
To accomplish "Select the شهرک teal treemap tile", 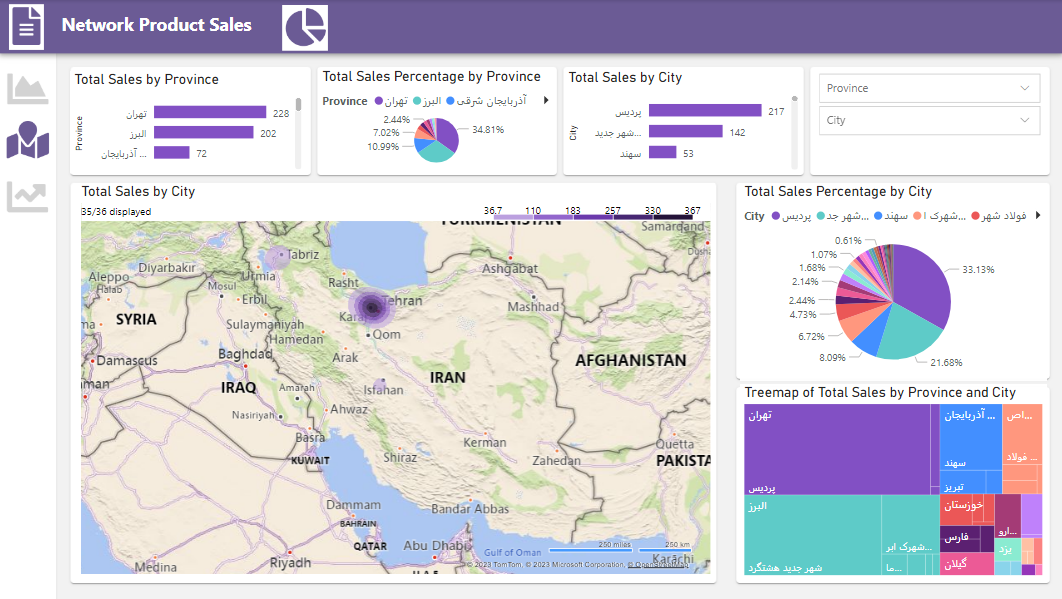I will click(x=910, y=525).
